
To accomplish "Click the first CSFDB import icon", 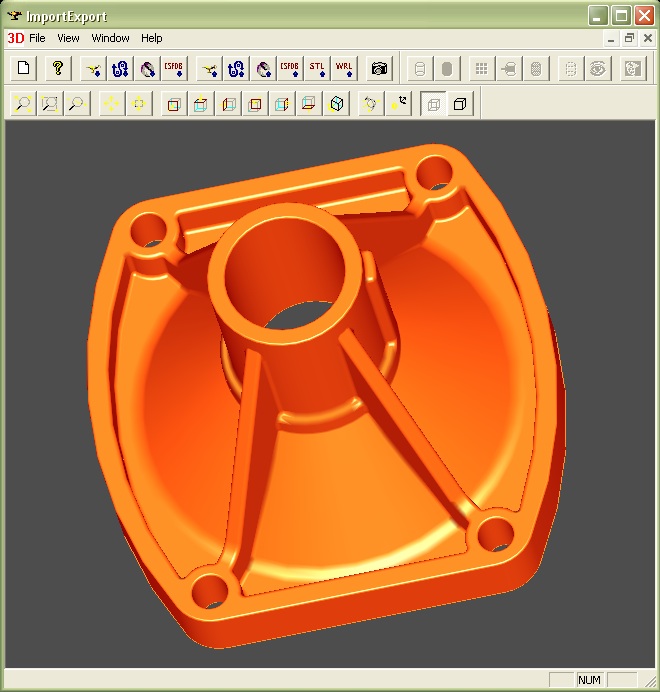I will coord(174,68).
